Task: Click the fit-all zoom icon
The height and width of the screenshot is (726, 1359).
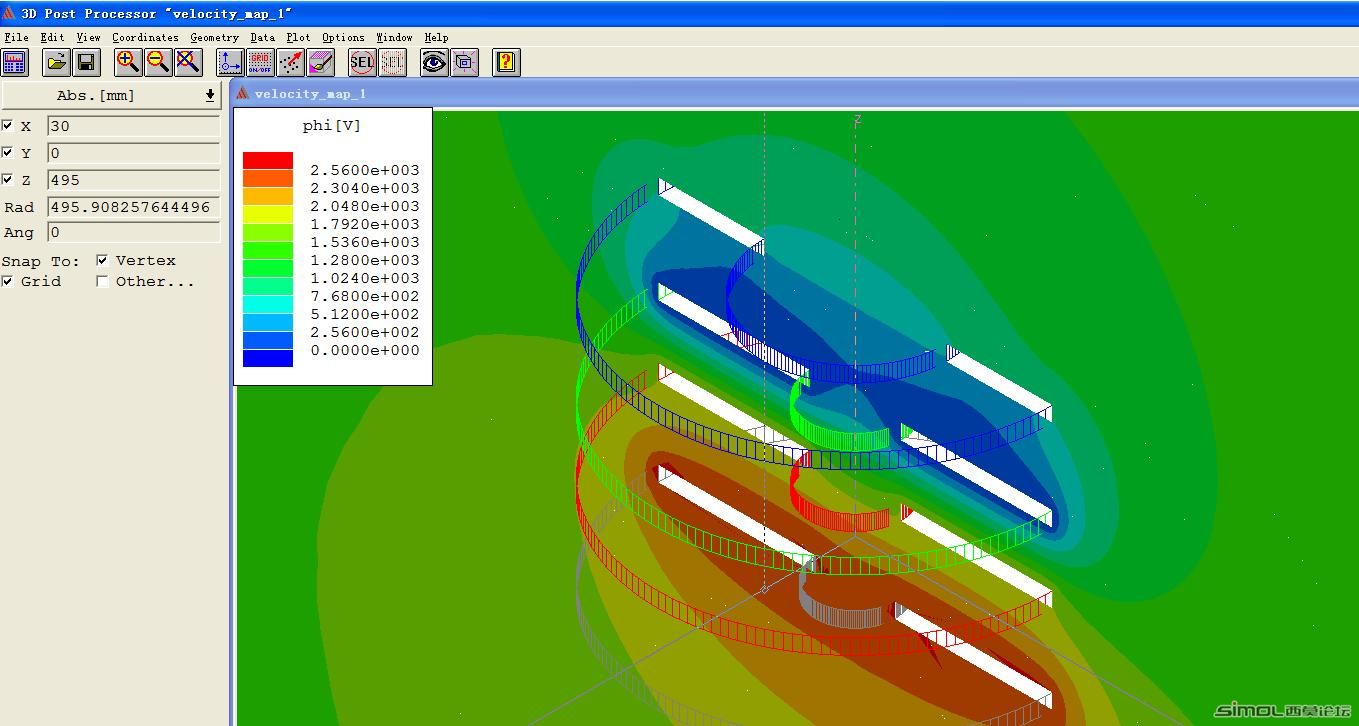Action: 188,63
